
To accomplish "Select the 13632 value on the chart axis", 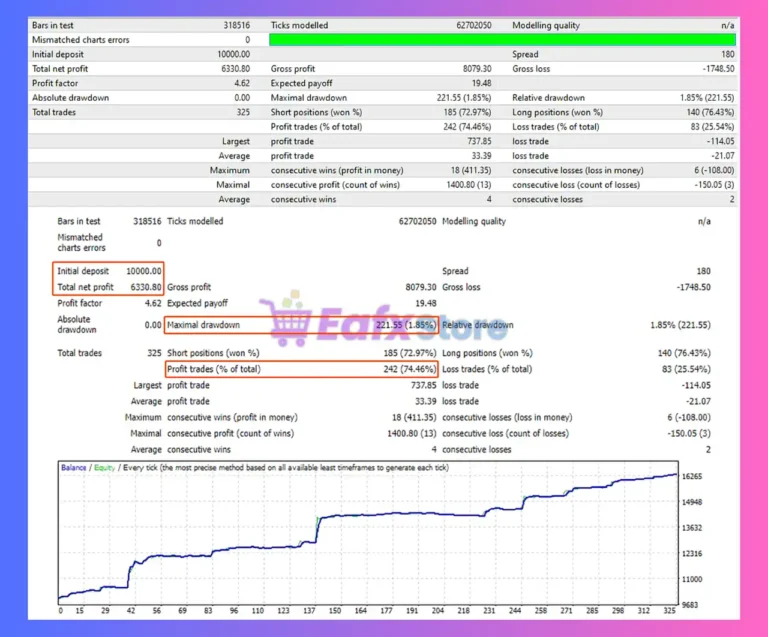I will [x=692, y=528].
